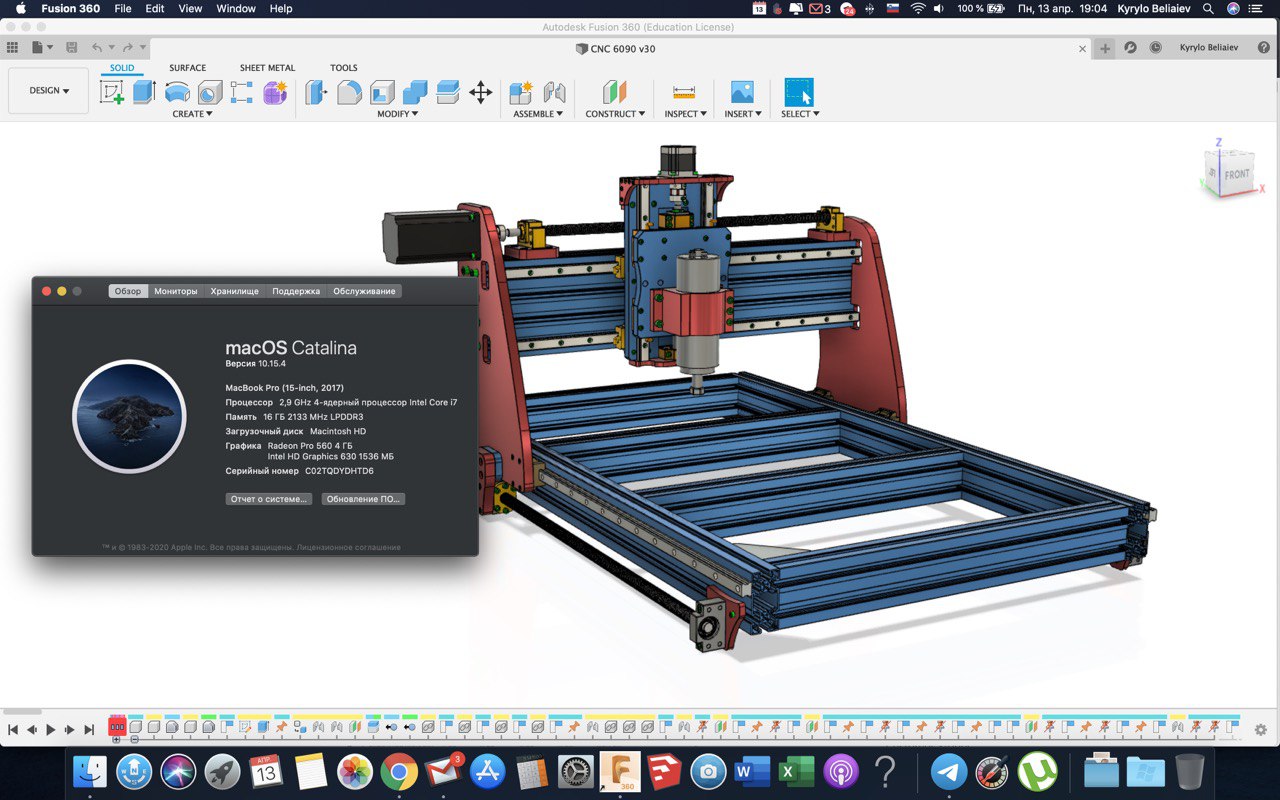The height and width of the screenshot is (800, 1280).
Task: Select the New Component tool
Action: pos(521,93)
